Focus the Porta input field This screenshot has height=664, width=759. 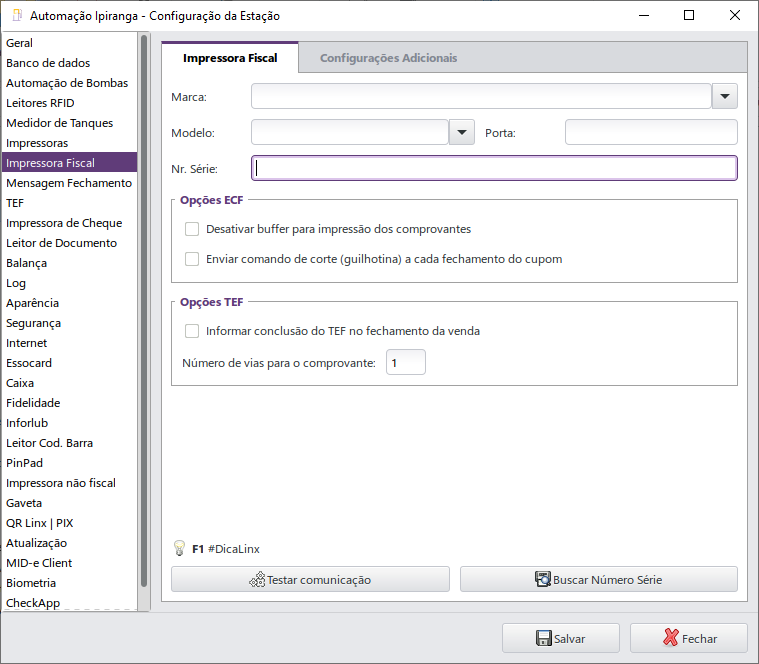(x=651, y=132)
